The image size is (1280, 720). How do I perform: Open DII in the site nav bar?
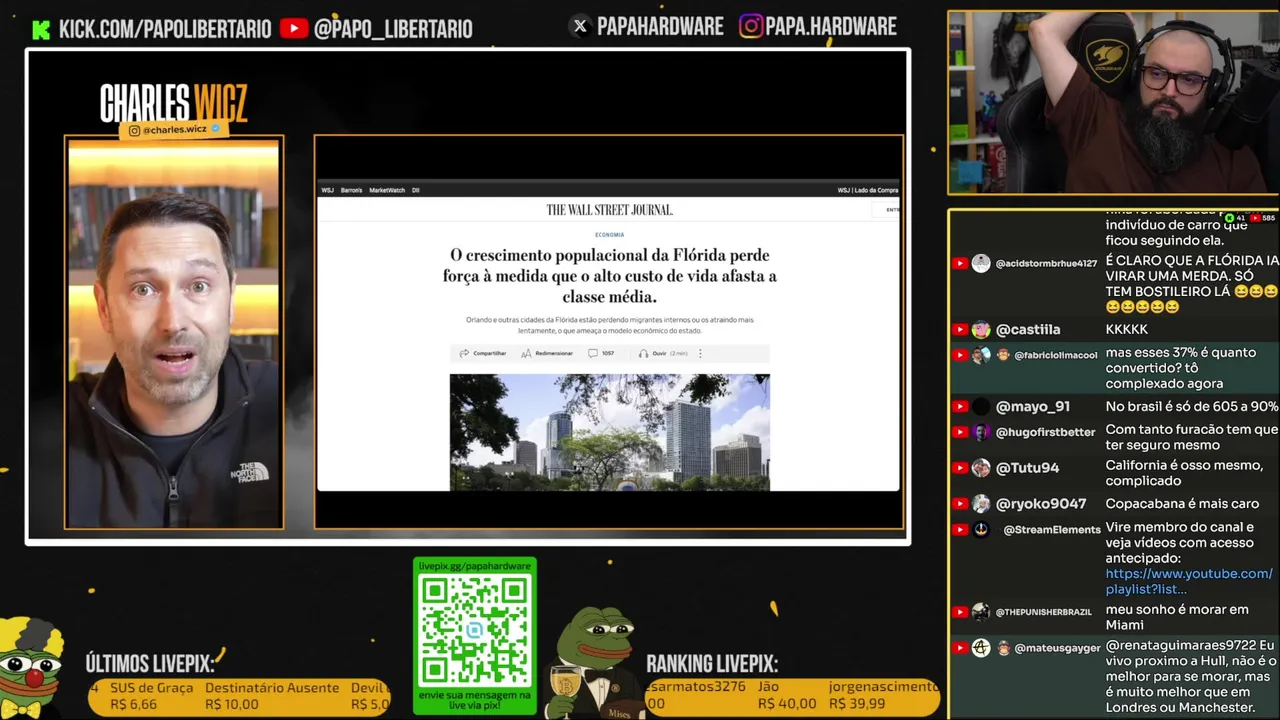416,190
